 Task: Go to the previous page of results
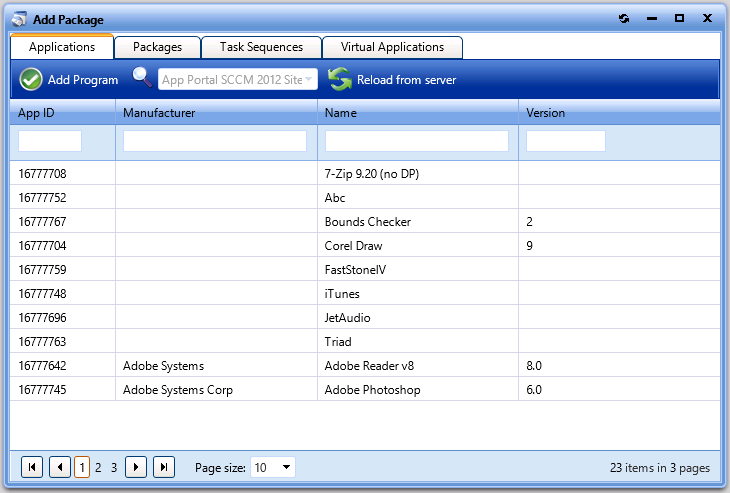coord(60,467)
